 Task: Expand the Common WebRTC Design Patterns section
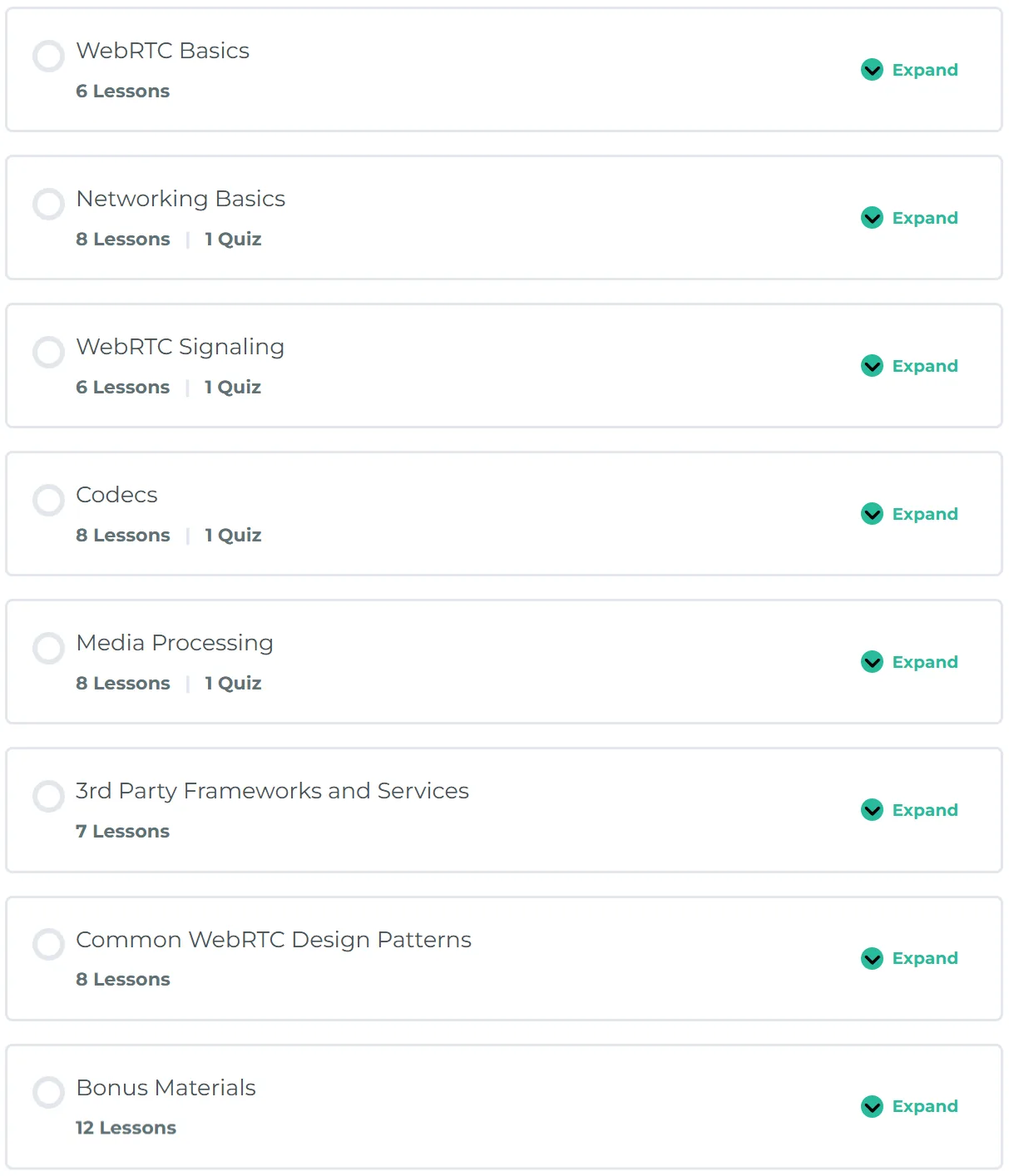(909, 958)
